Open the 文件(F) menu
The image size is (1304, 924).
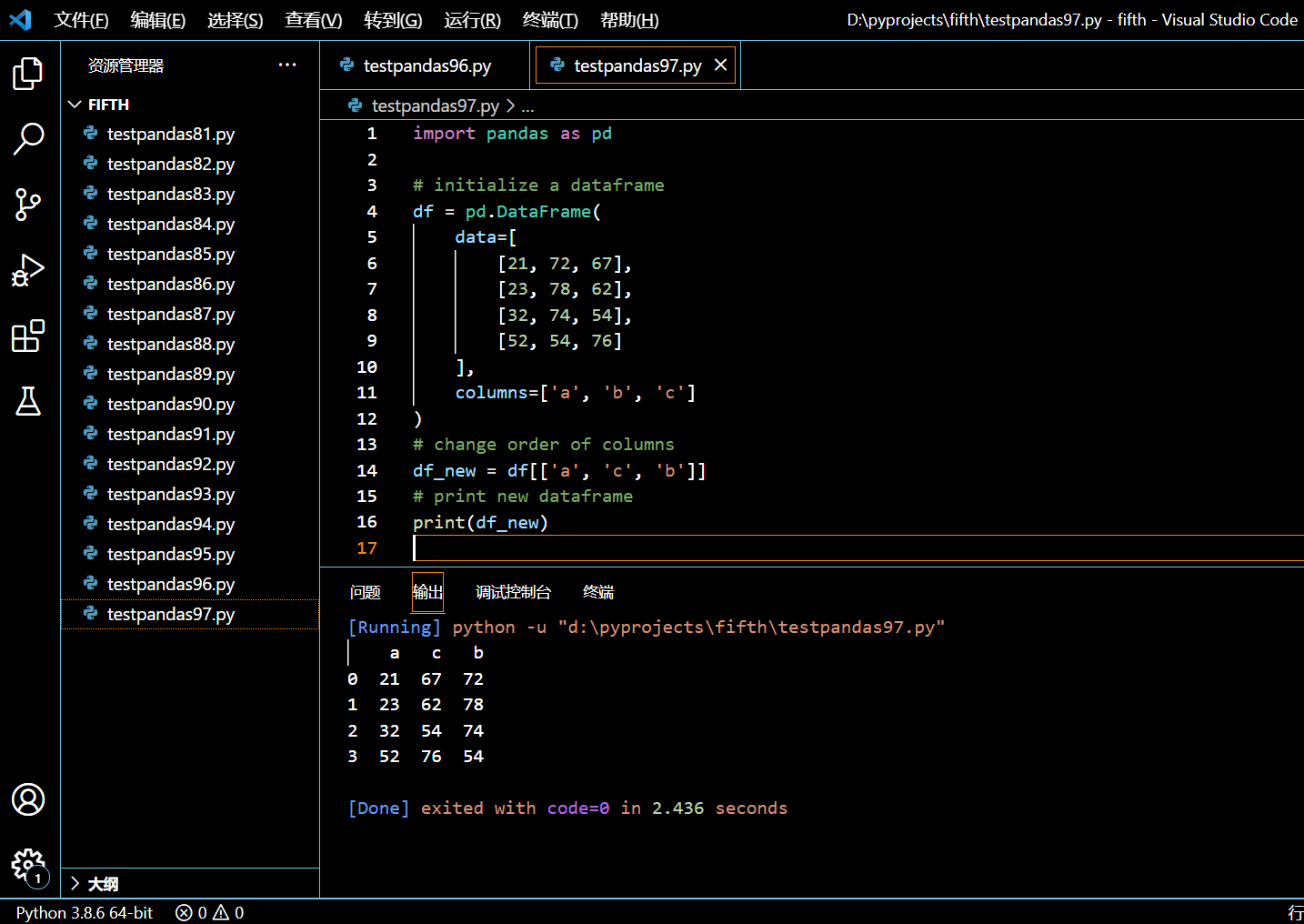click(x=81, y=20)
